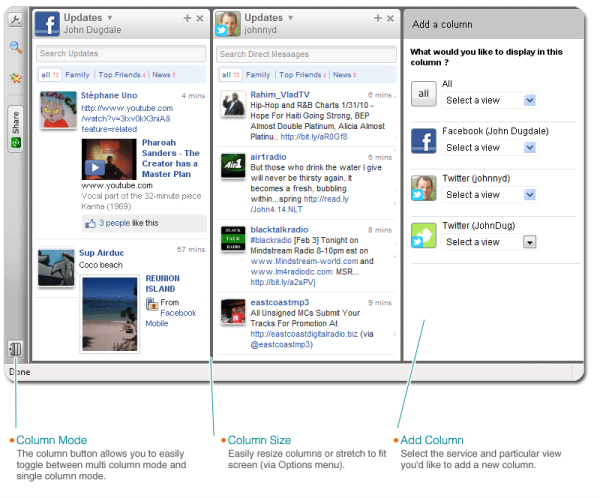Screen dimensions: 600x498
Task: Click the mobile upload icon beside 'From'
Action: point(152,304)
